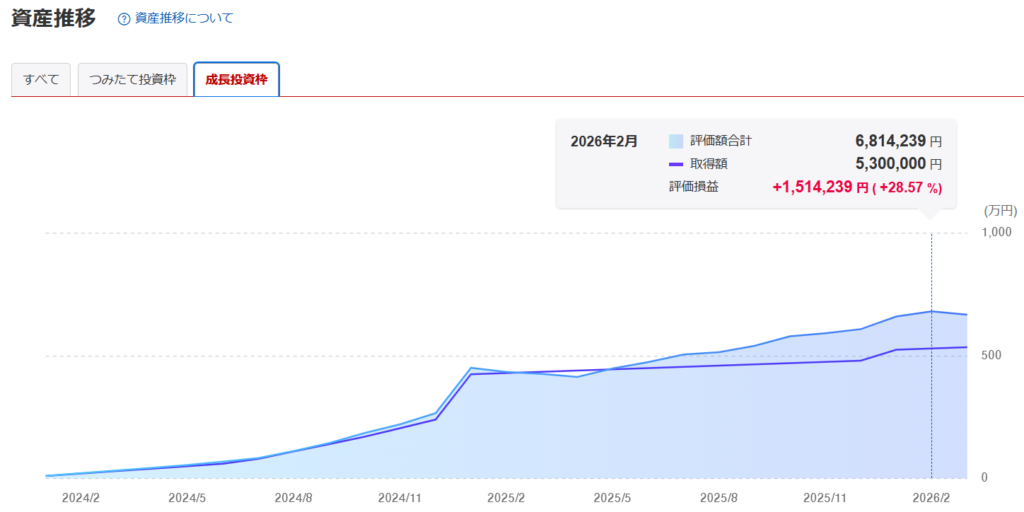Viewport: 1024px width, 512px height.
Task: Select the すべて tab
Action: [x=41, y=80]
